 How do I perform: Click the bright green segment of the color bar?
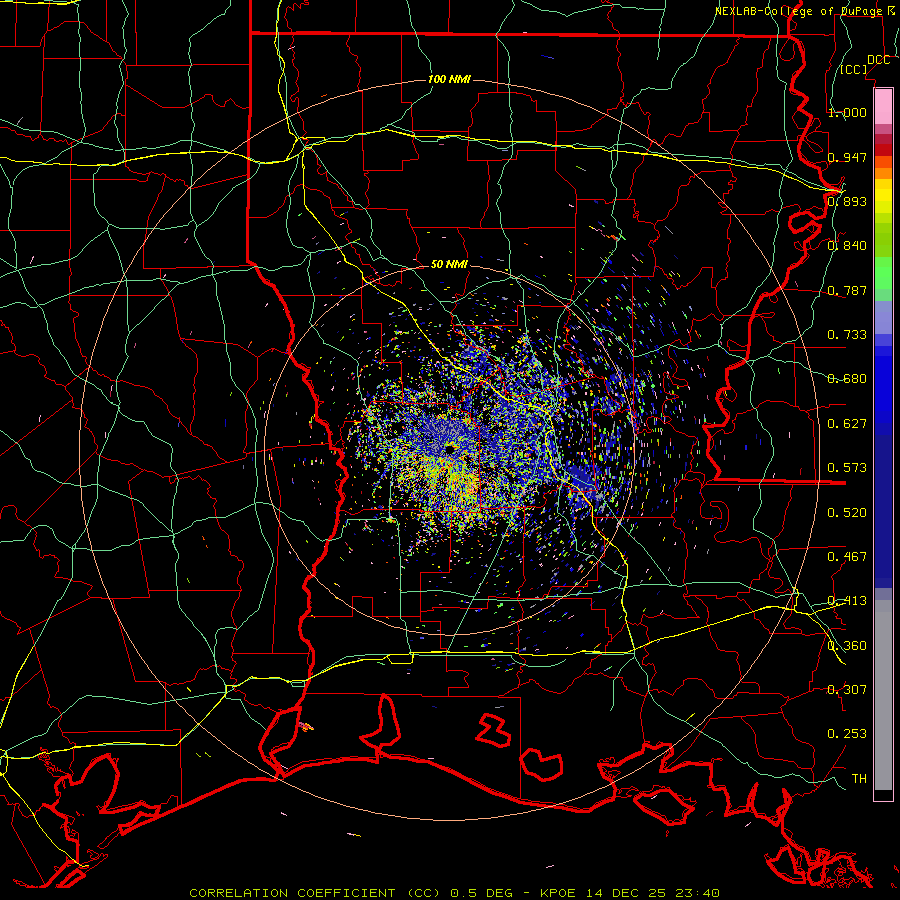[883, 273]
